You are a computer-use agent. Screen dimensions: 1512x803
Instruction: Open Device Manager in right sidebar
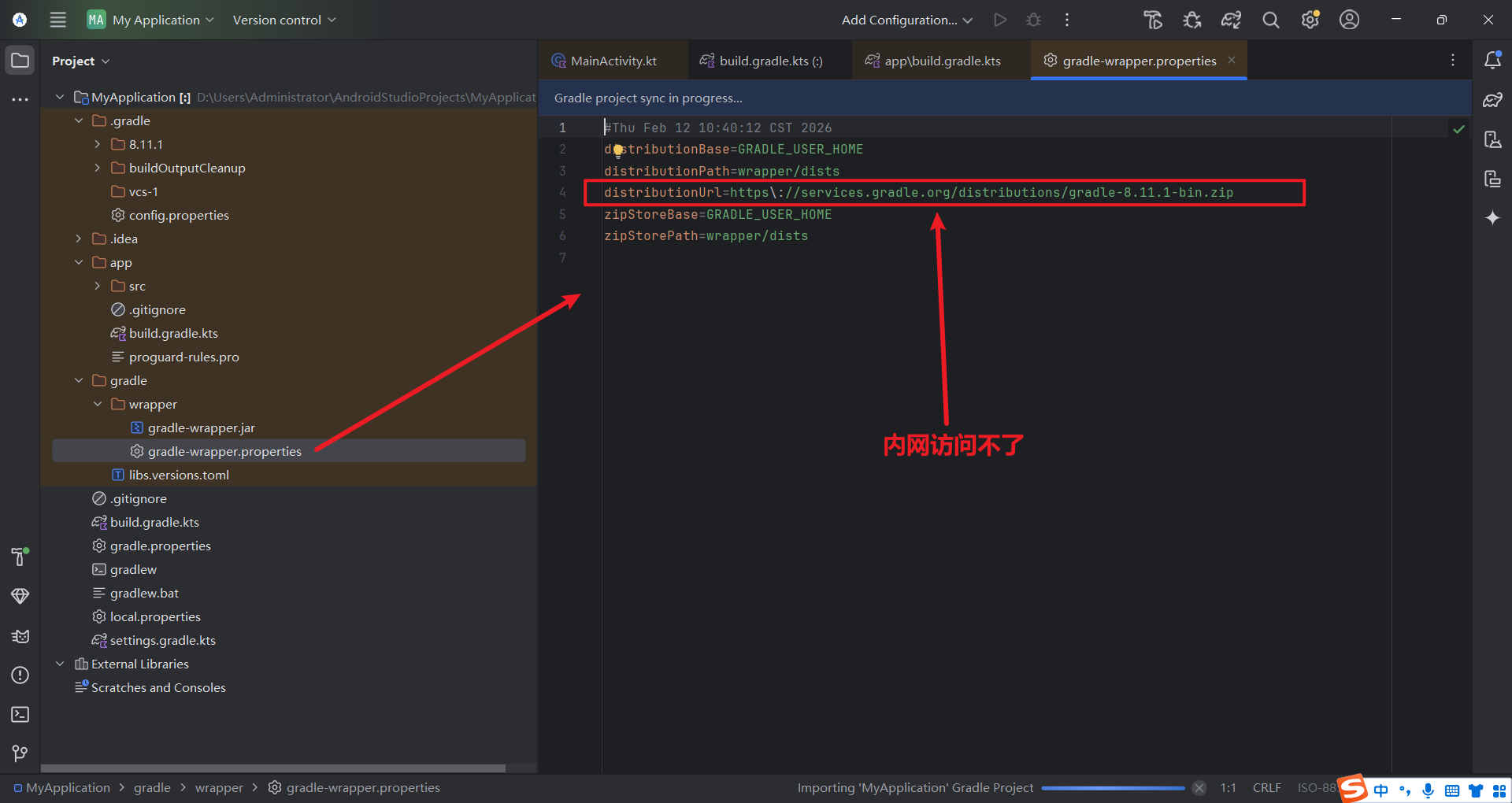tap(1492, 139)
